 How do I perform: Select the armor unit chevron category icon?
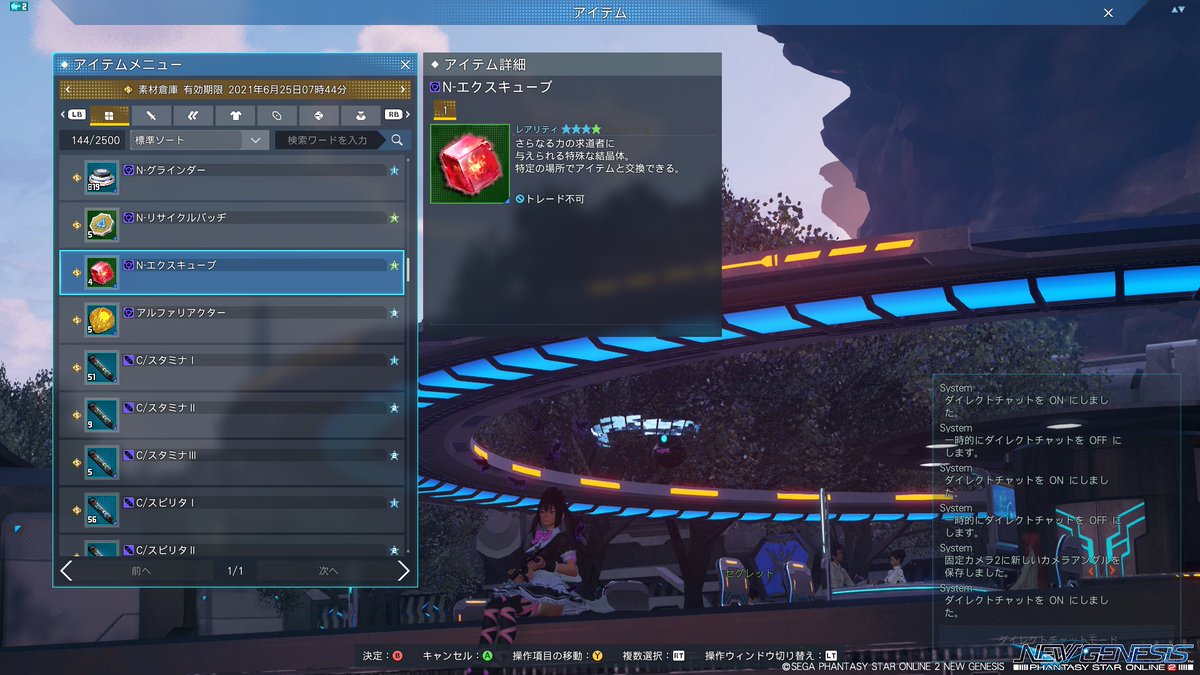pyautogui.click(x=191, y=115)
